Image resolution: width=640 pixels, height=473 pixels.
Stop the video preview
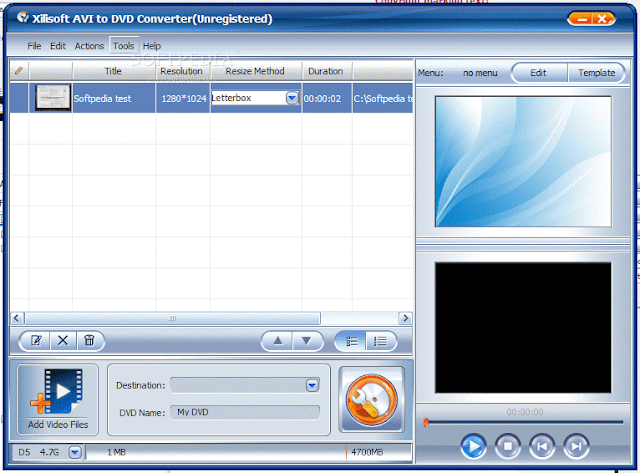(x=508, y=446)
